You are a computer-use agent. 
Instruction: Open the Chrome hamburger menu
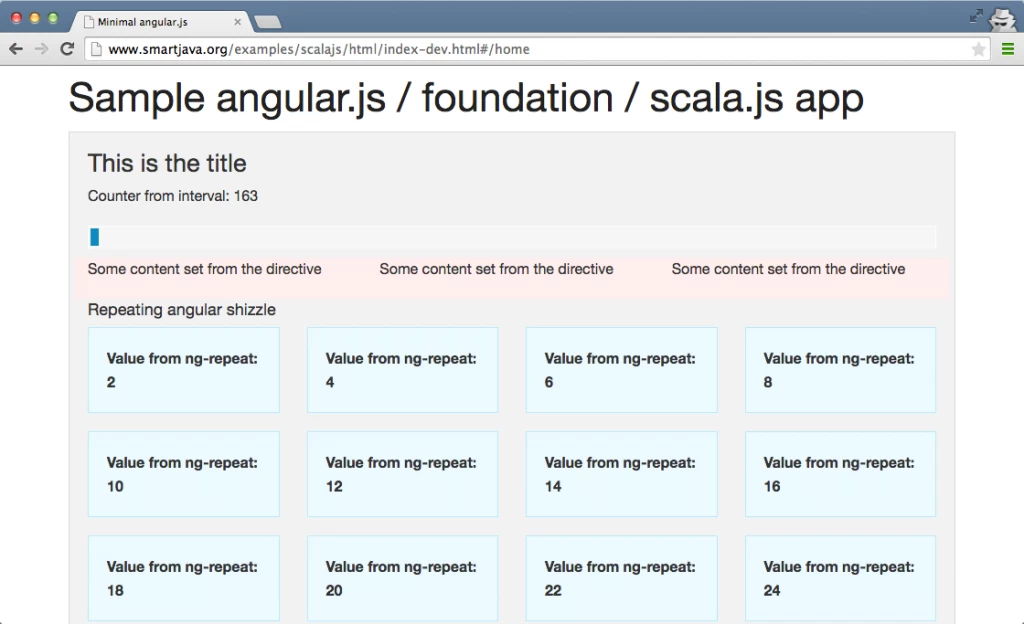pyautogui.click(x=1006, y=48)
